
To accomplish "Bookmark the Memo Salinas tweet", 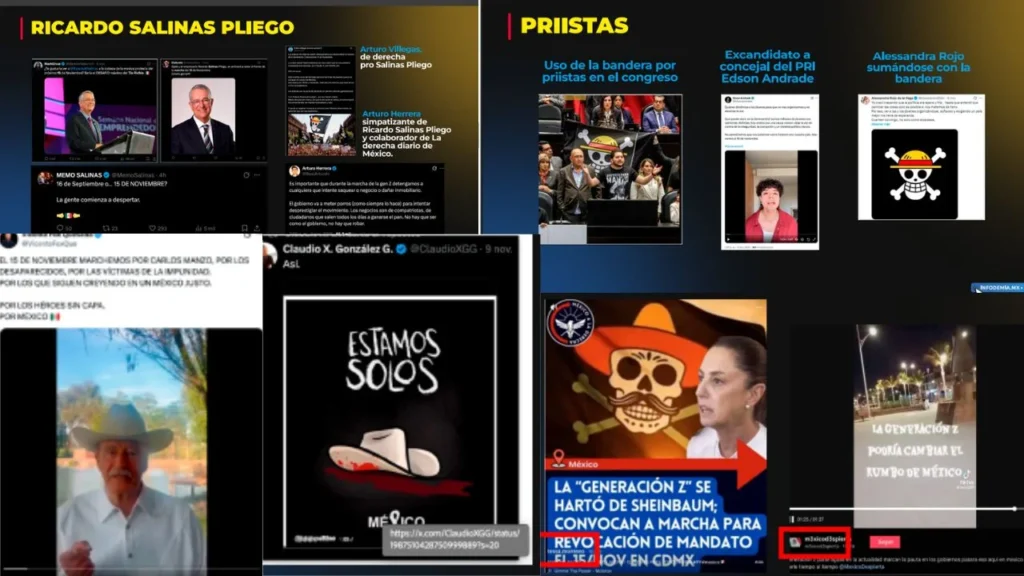I will (x=243, y=227).
